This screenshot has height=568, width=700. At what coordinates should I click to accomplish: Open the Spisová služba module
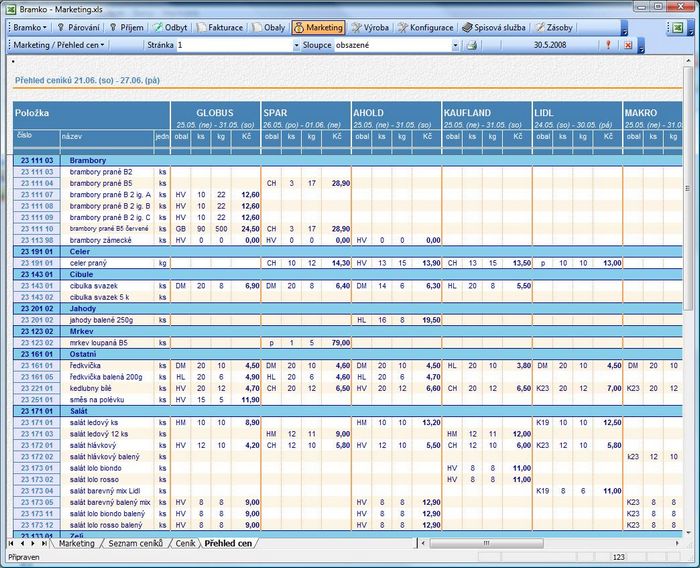(494, 28)
